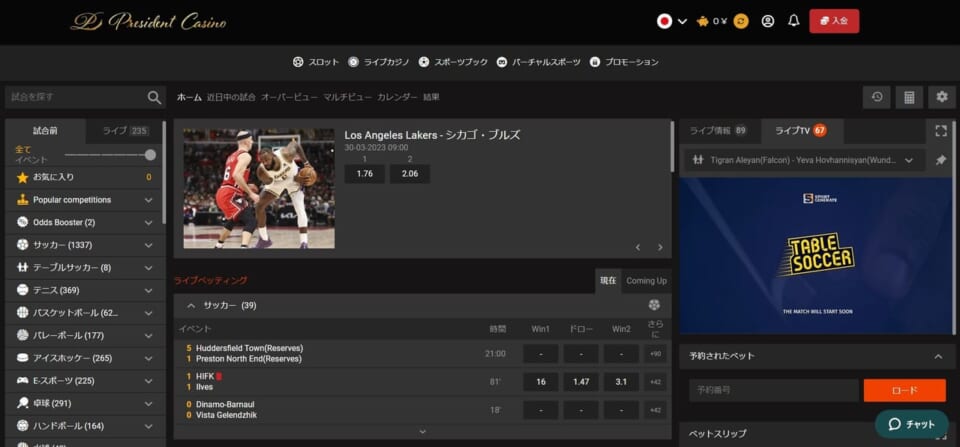Collapse the サッカー (39) live section
The height and width of the screenshot is (447, 960).
pyautogui.click(x=192, y=305)
